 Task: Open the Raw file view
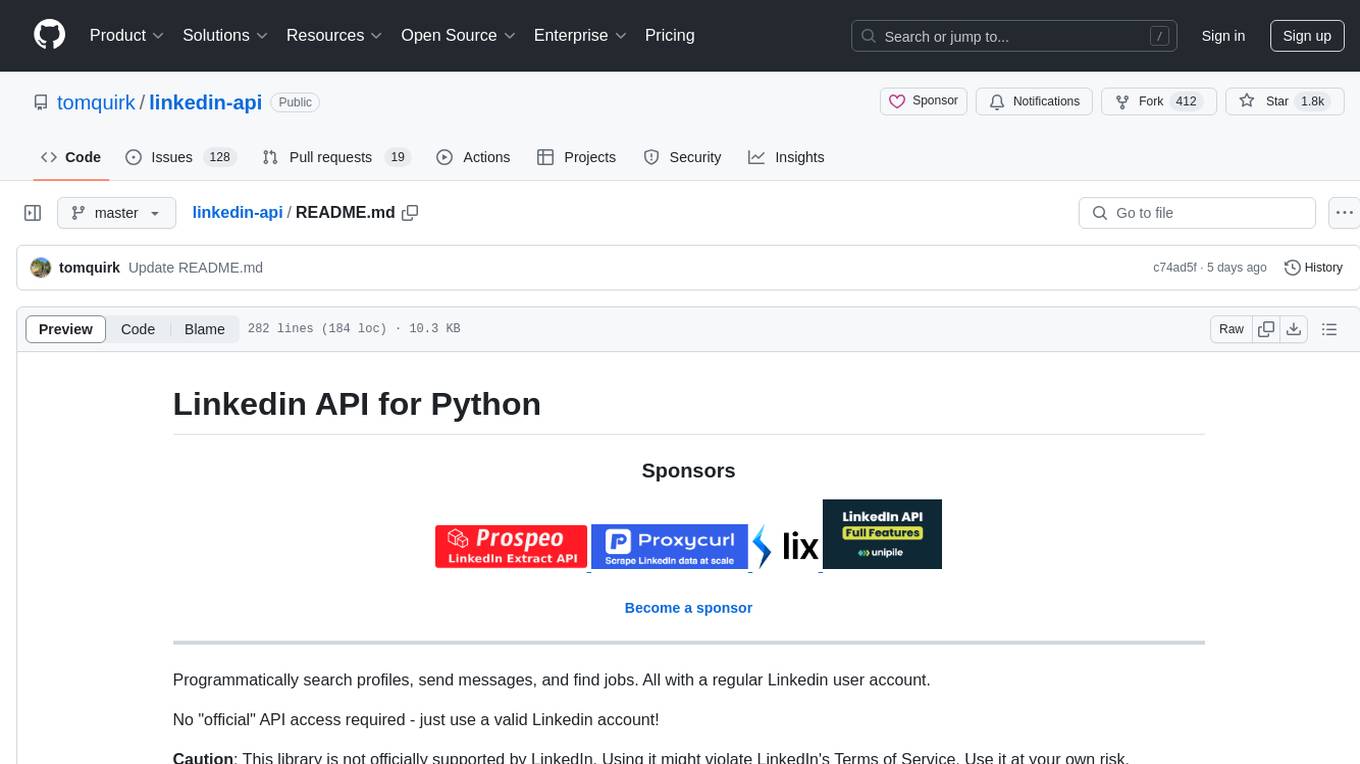click(x=1232, y=329)
